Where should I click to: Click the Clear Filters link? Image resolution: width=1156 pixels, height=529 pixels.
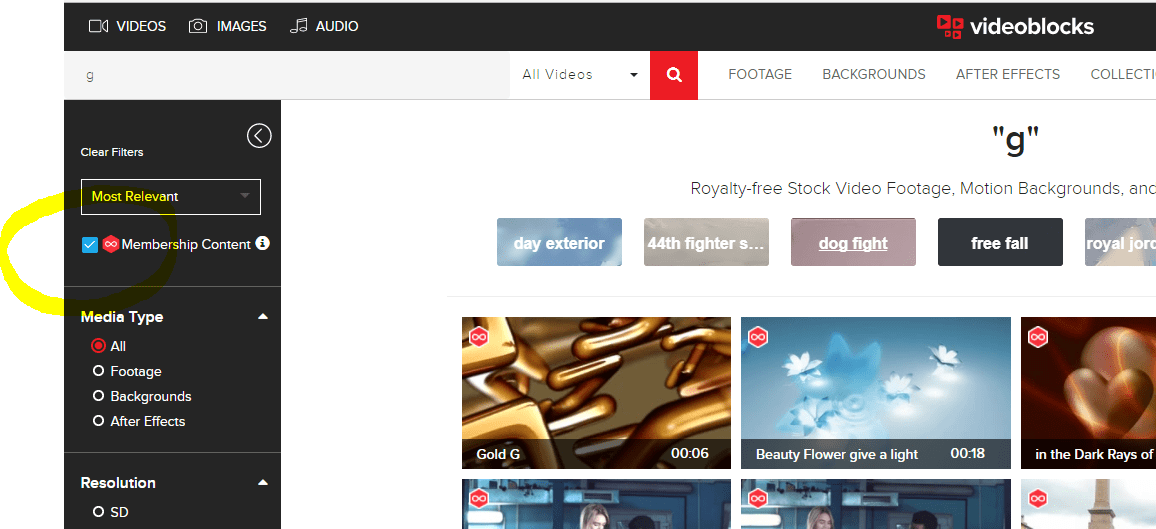[x=112, y=152]
